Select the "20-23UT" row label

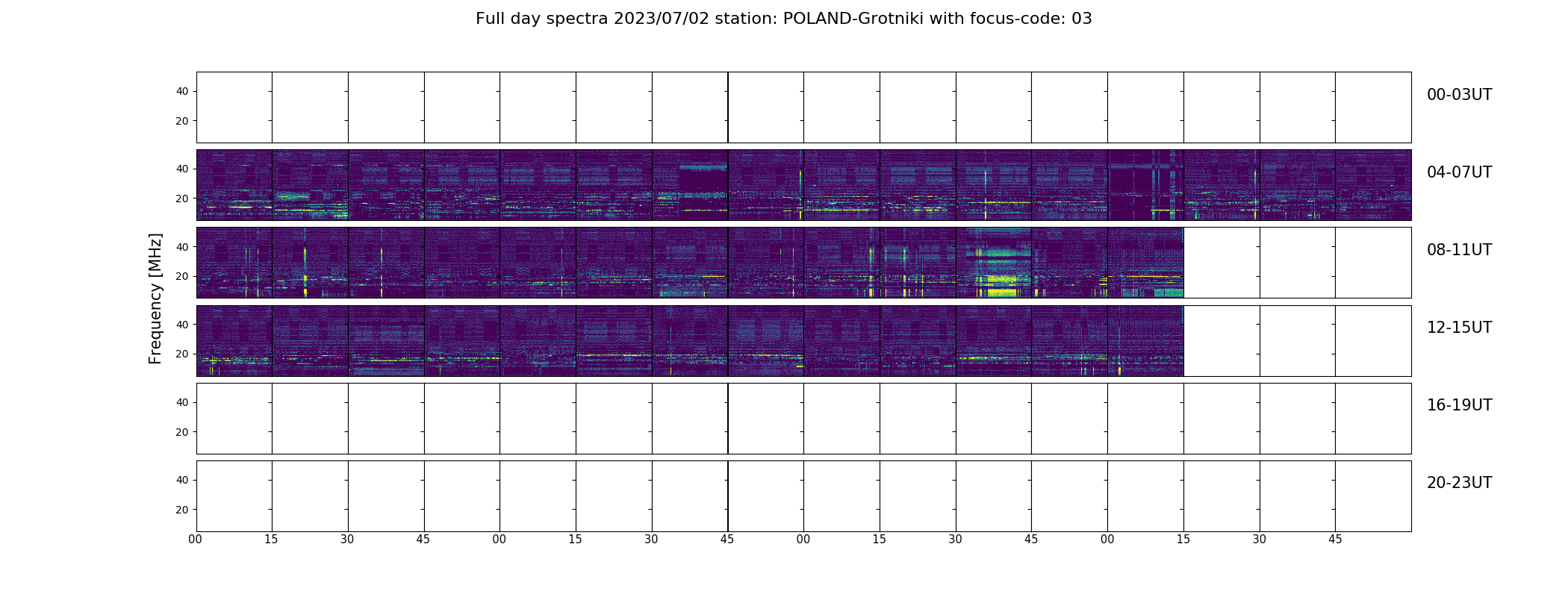[1459, 483]
